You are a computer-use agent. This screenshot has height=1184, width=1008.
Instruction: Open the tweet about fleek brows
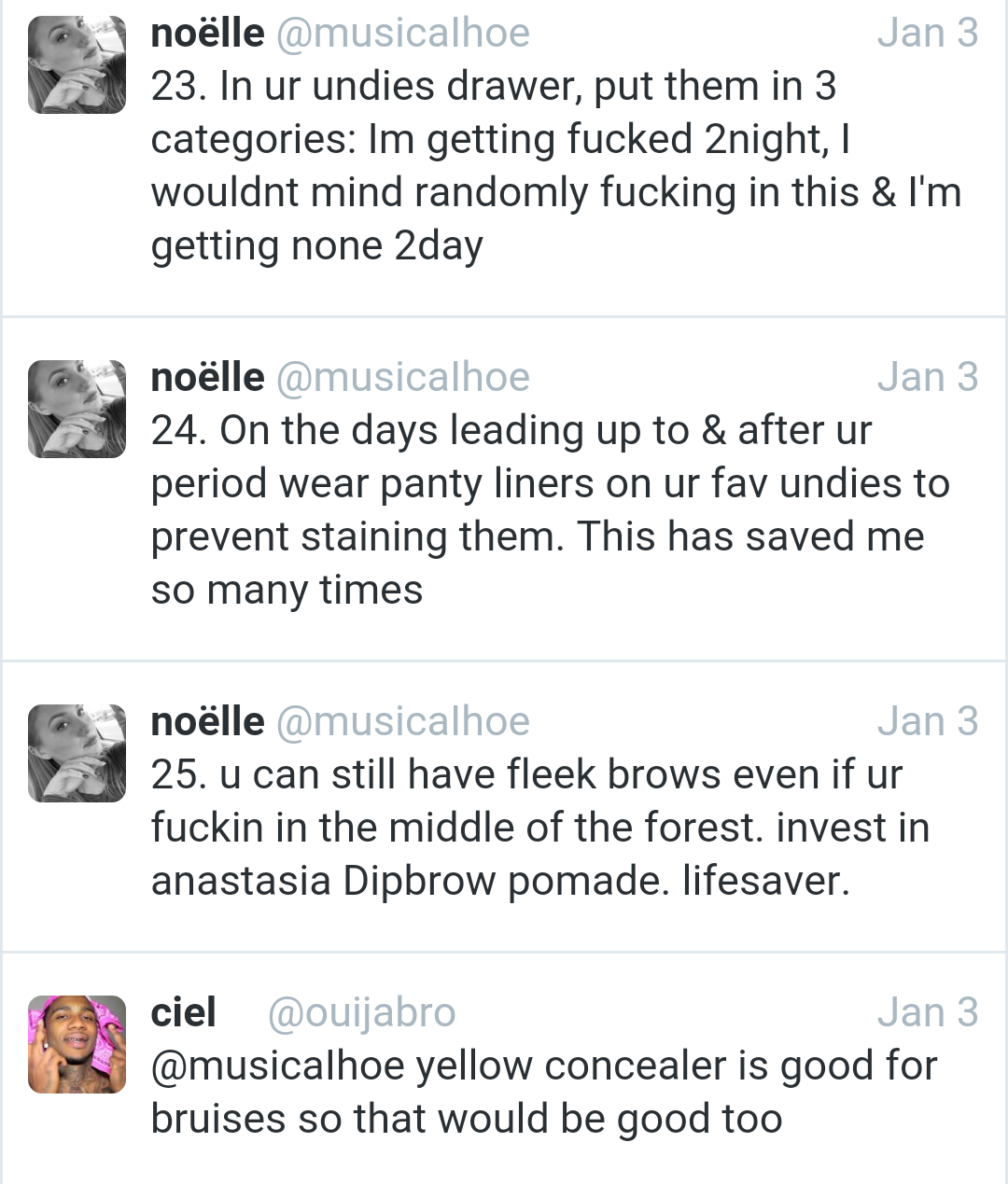[539, 829]
